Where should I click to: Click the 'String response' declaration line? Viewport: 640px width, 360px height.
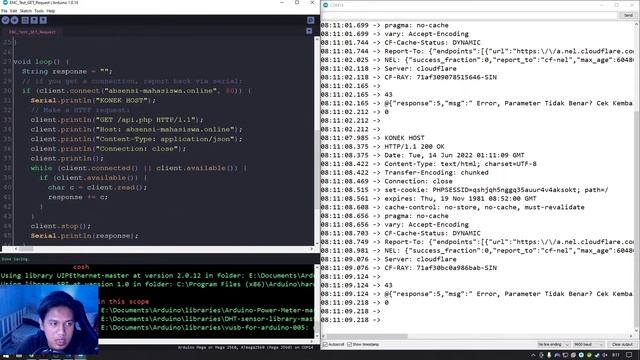pos(67,71)
